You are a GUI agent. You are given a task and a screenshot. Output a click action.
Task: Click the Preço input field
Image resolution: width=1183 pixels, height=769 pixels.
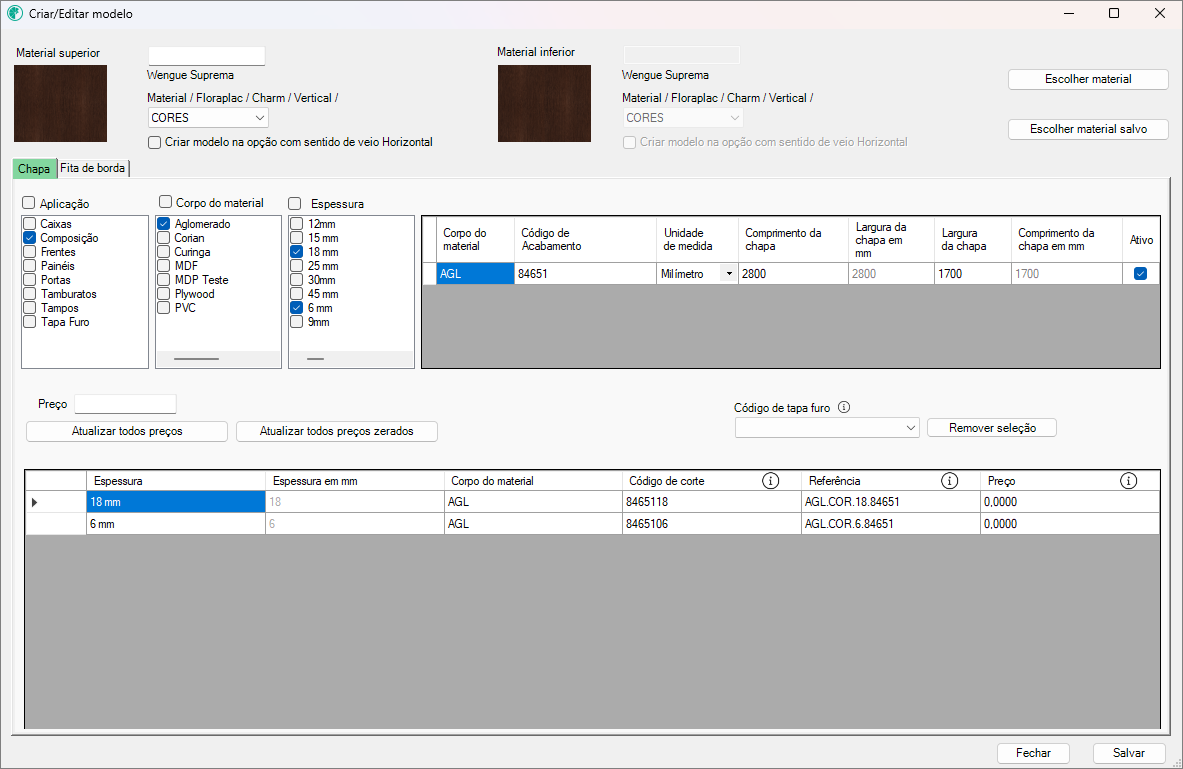(x=125, y=404)
